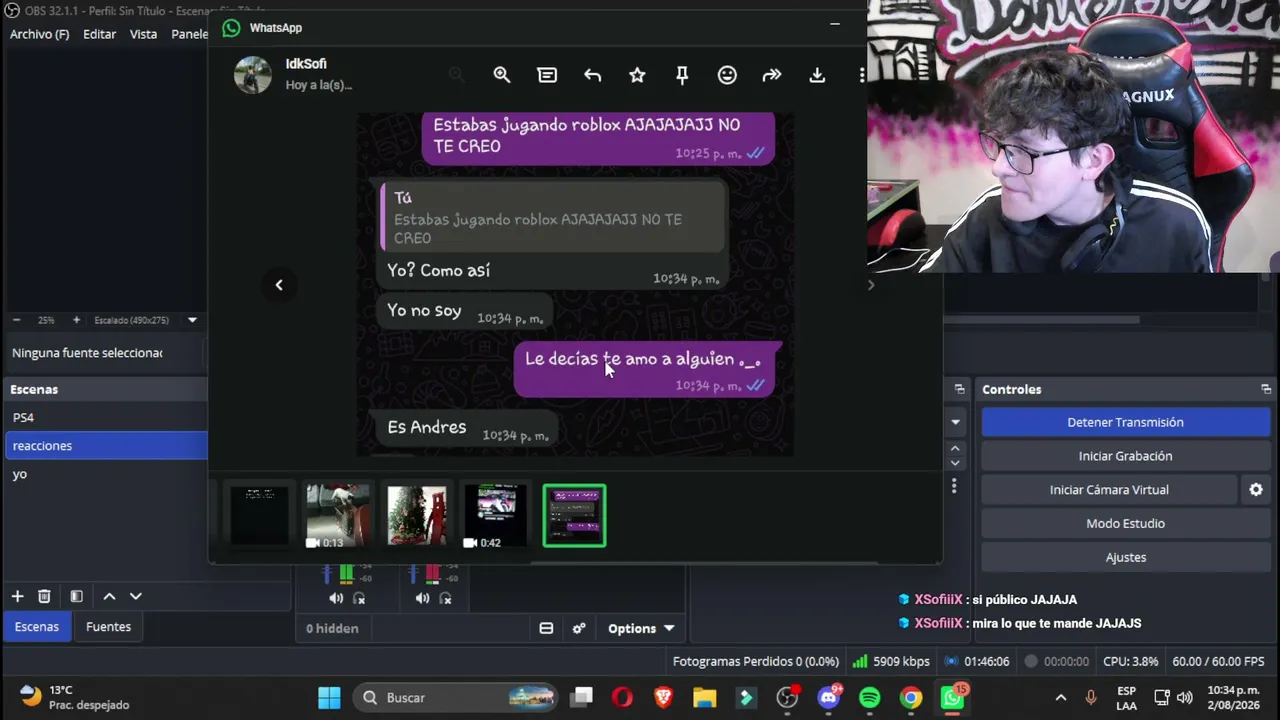1280x720 pixels.
Task: Click the 0 hidden mixer button
Action: pos(332,628)
